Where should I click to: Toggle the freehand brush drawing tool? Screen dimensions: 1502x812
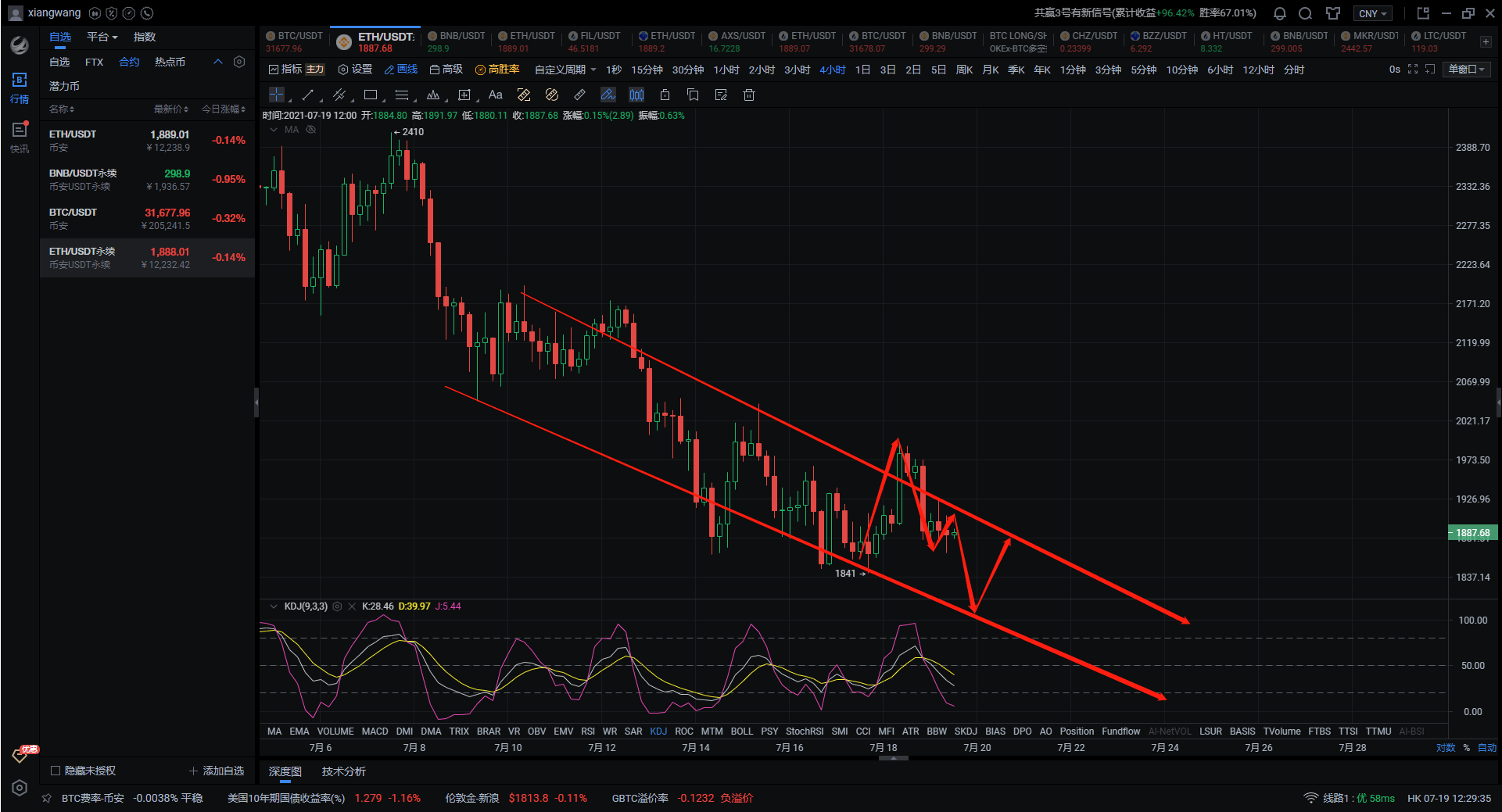point(608,95)
